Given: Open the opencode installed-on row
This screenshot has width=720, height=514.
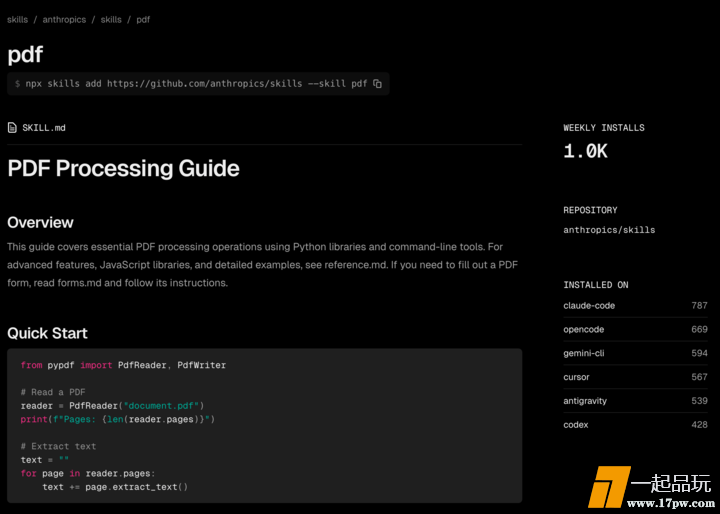Looking at the screenshot, I should [584, 329].
